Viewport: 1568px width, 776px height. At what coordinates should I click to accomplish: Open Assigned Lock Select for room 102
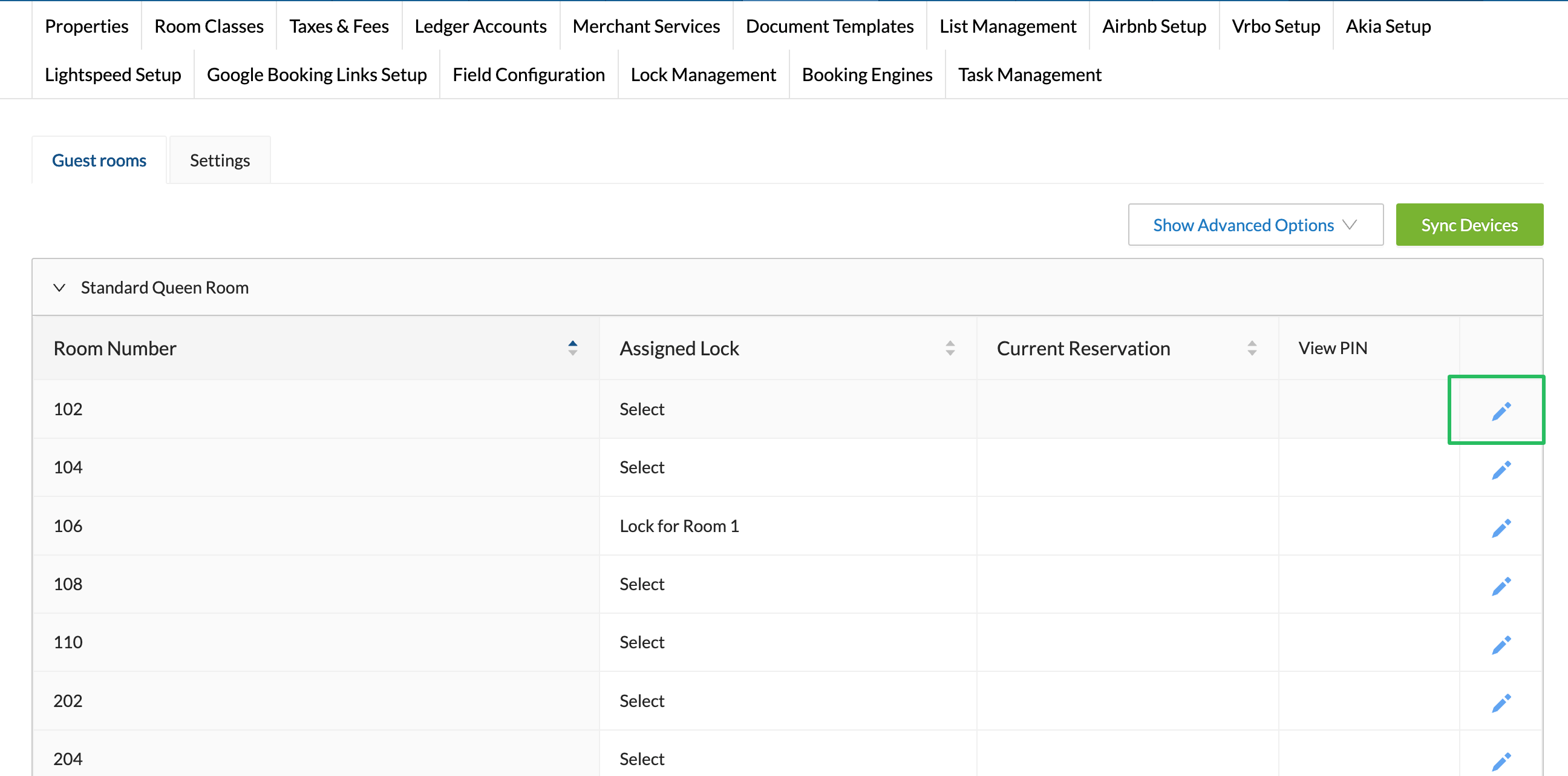point(642,409)
